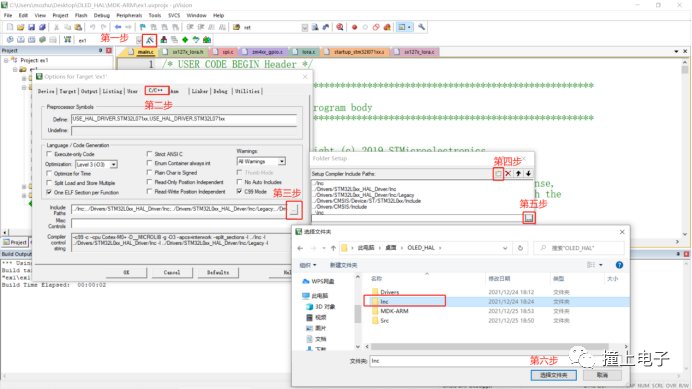
Task: Click 新建文件夹 in chooser toolbar
Action: click(343, 265)
